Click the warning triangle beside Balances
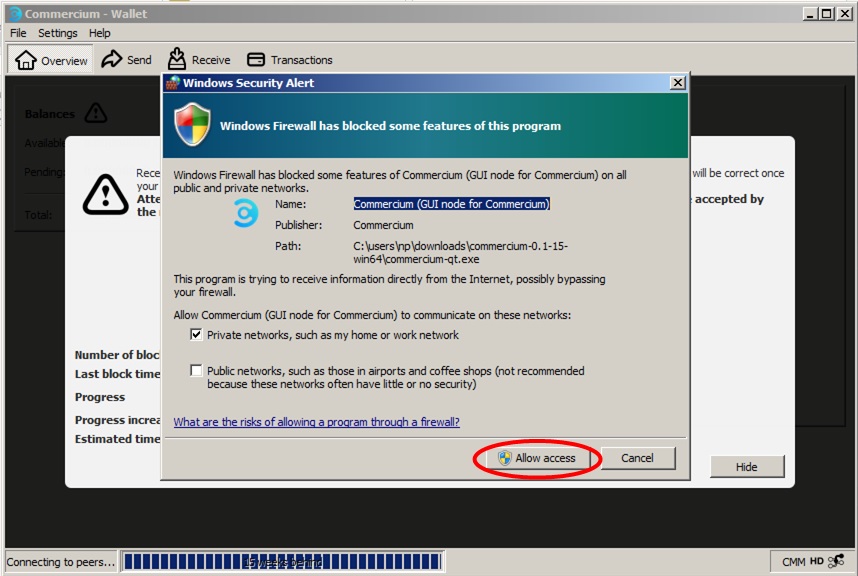The image size is (858, 576). [96, 113]
